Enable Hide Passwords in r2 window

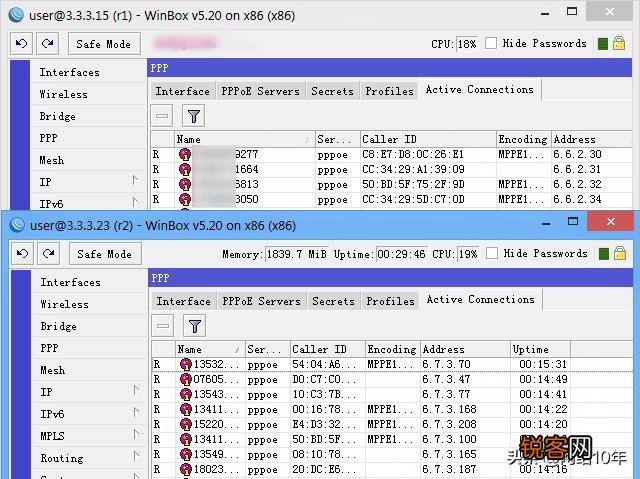coord(491,254)
